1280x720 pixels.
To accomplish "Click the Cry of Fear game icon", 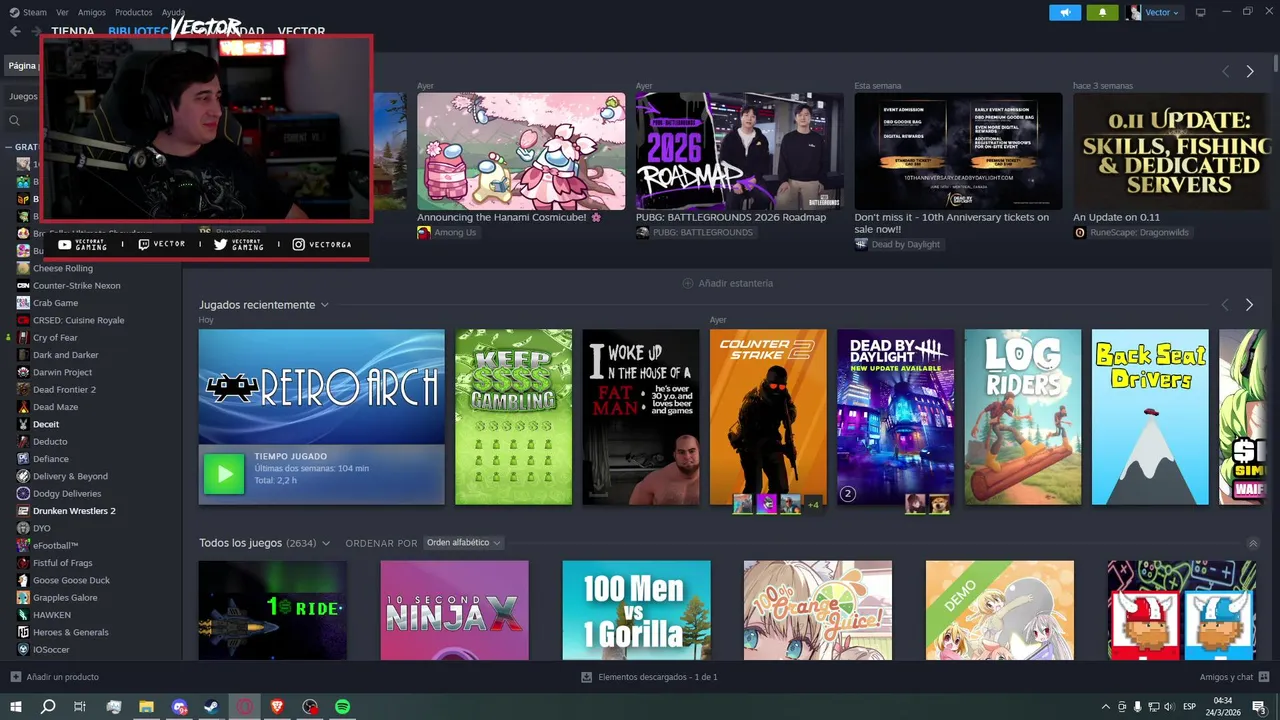I will (x=23, y=338).
